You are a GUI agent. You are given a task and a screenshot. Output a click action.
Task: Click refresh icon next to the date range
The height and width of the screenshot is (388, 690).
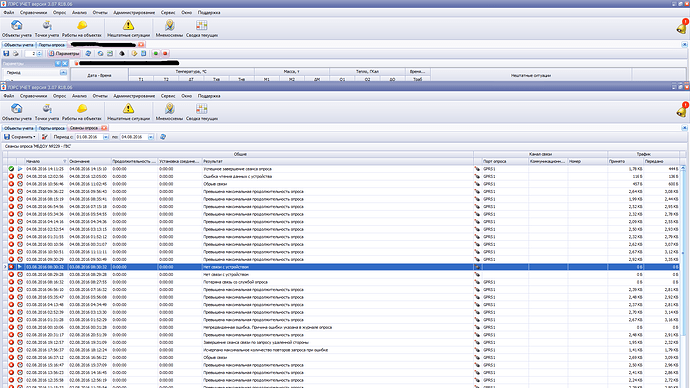pos(163,137)
